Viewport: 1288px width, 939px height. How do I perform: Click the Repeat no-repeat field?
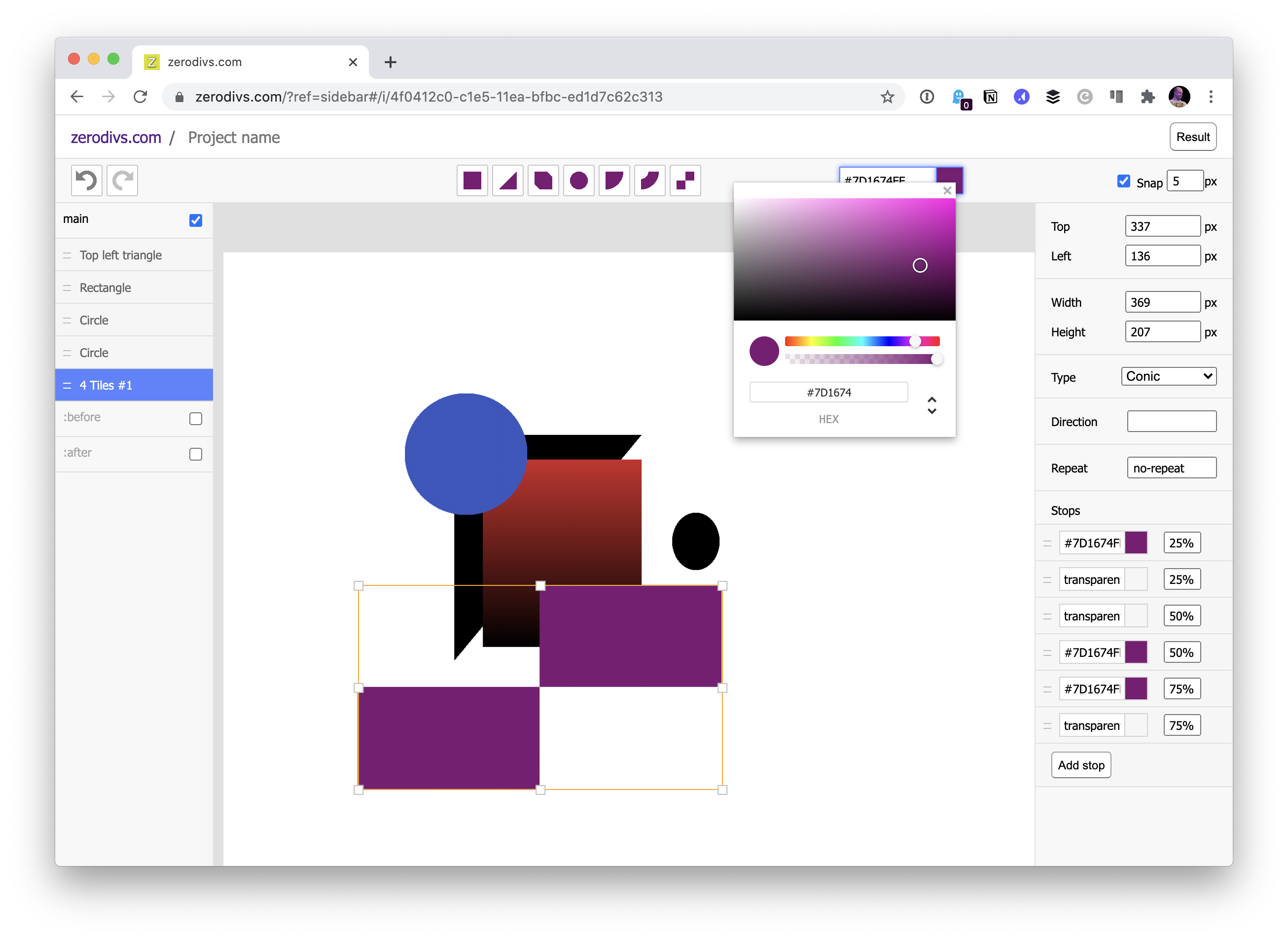pyautogui.click(x=1172, y=469)
